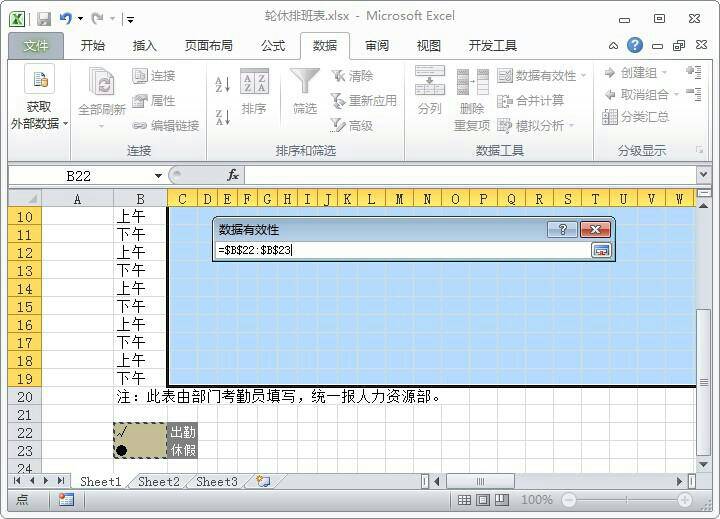Expand the dialog with the range selector icon
720x519 pixels.
click(x=601, y=250)
